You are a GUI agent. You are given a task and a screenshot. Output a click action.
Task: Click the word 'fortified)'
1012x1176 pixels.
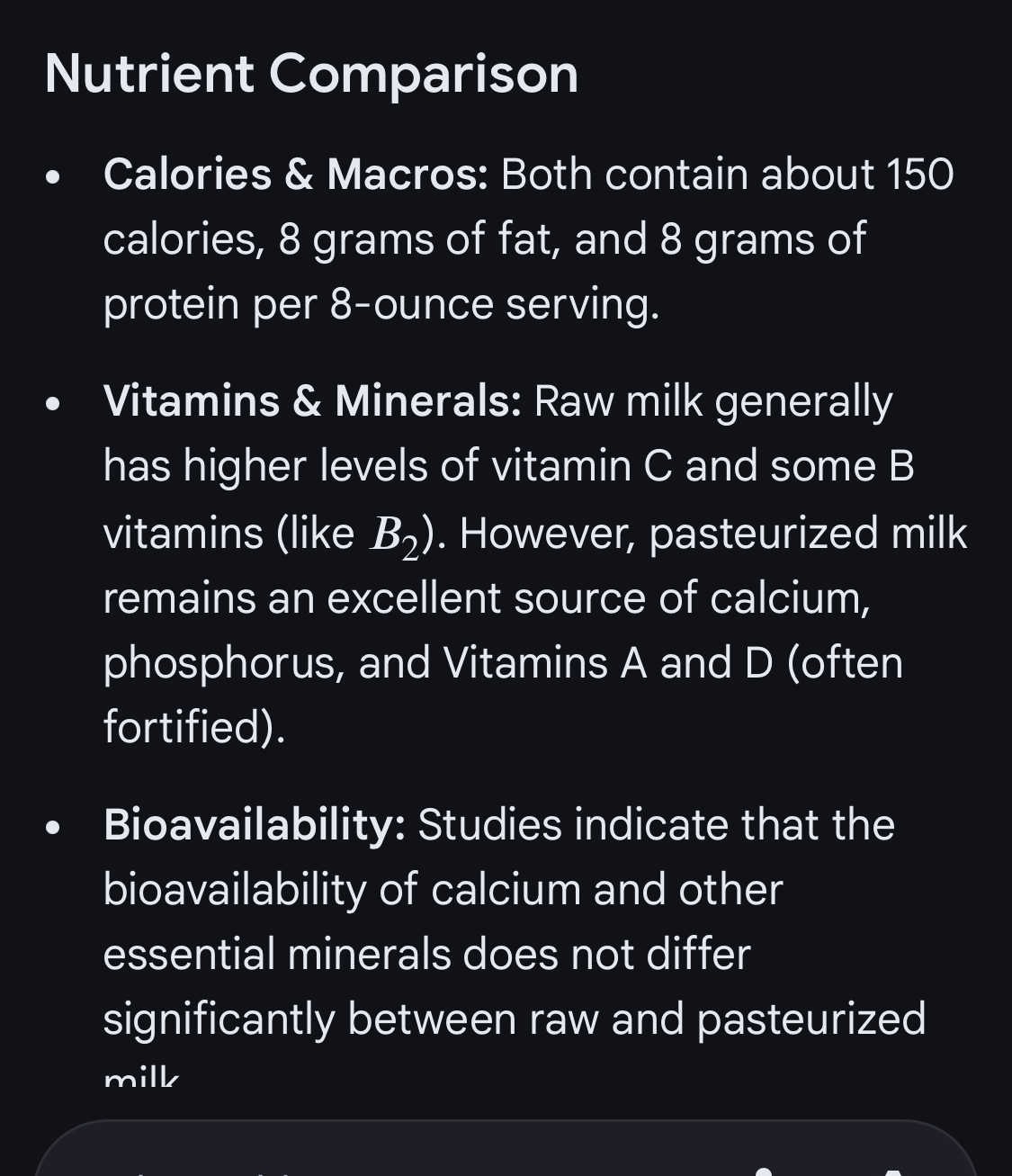(x=194, y=726)
